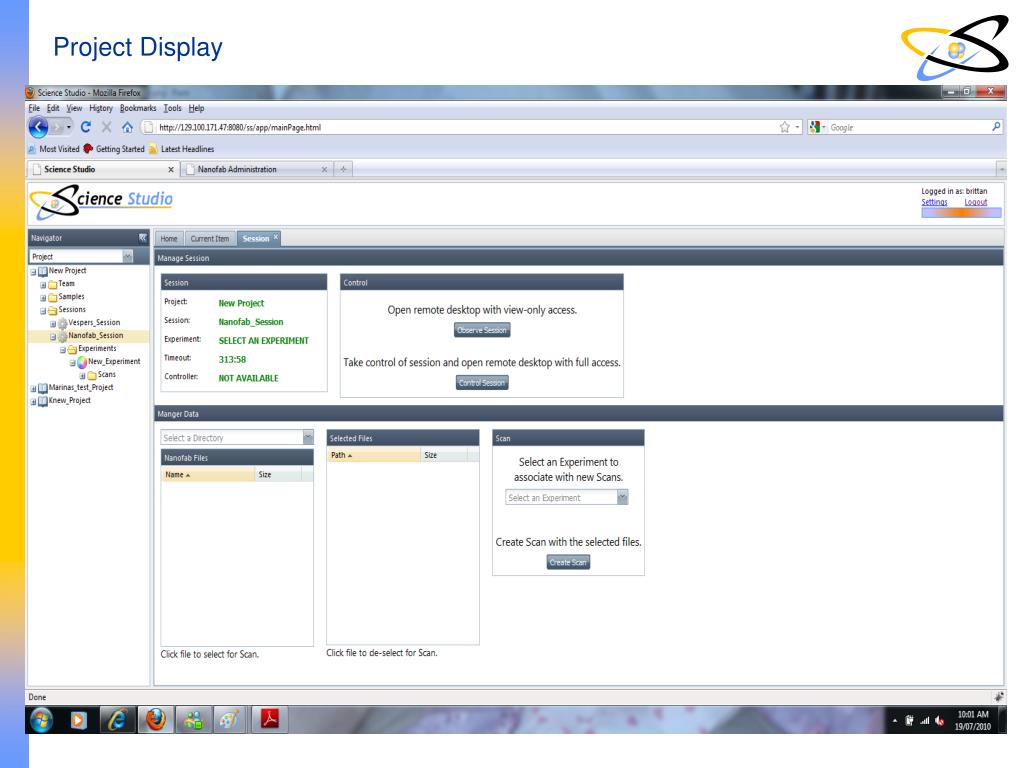This screenshot has height=768, width=1024.
Task: Switch to the Home tab
Action: (x=169, y=238)
